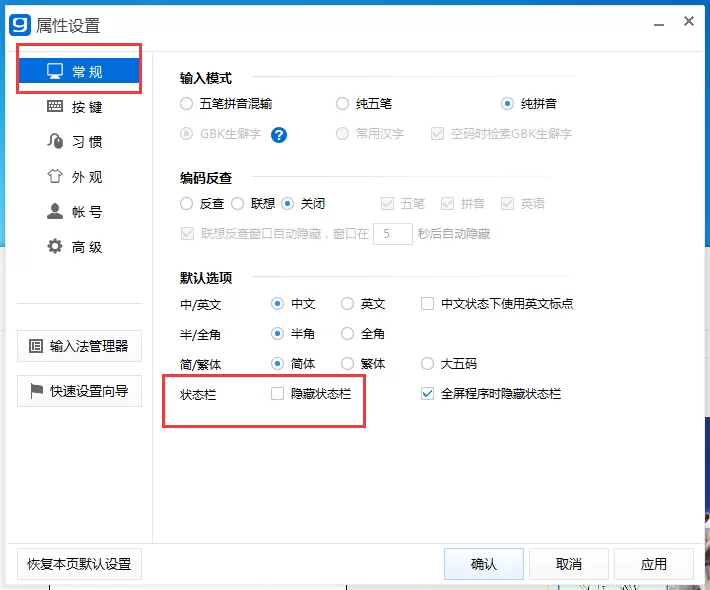Switch to the 按键 keys tab
This screenshot has width=710, height=590.
click(x=75, y=107)
